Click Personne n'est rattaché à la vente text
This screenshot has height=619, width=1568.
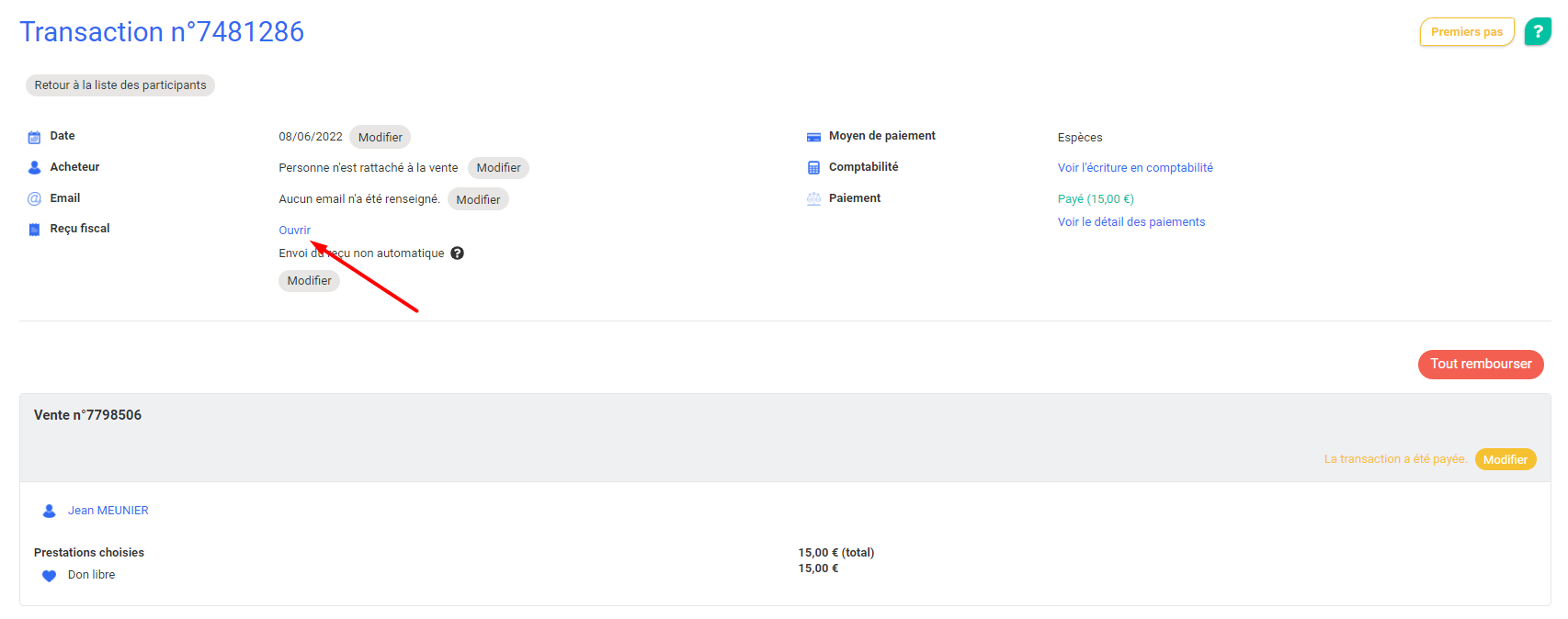tap(369, 168)
